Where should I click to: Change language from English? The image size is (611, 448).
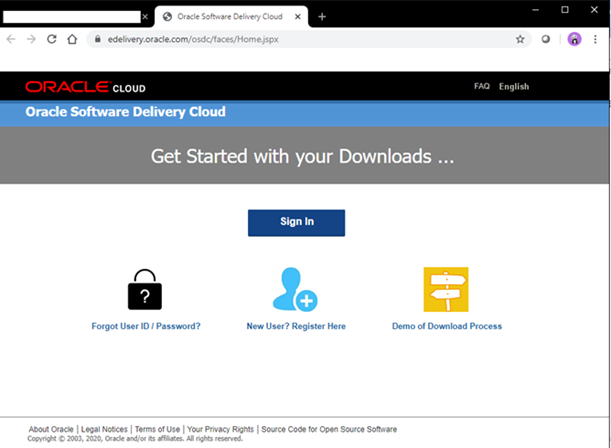514,86
